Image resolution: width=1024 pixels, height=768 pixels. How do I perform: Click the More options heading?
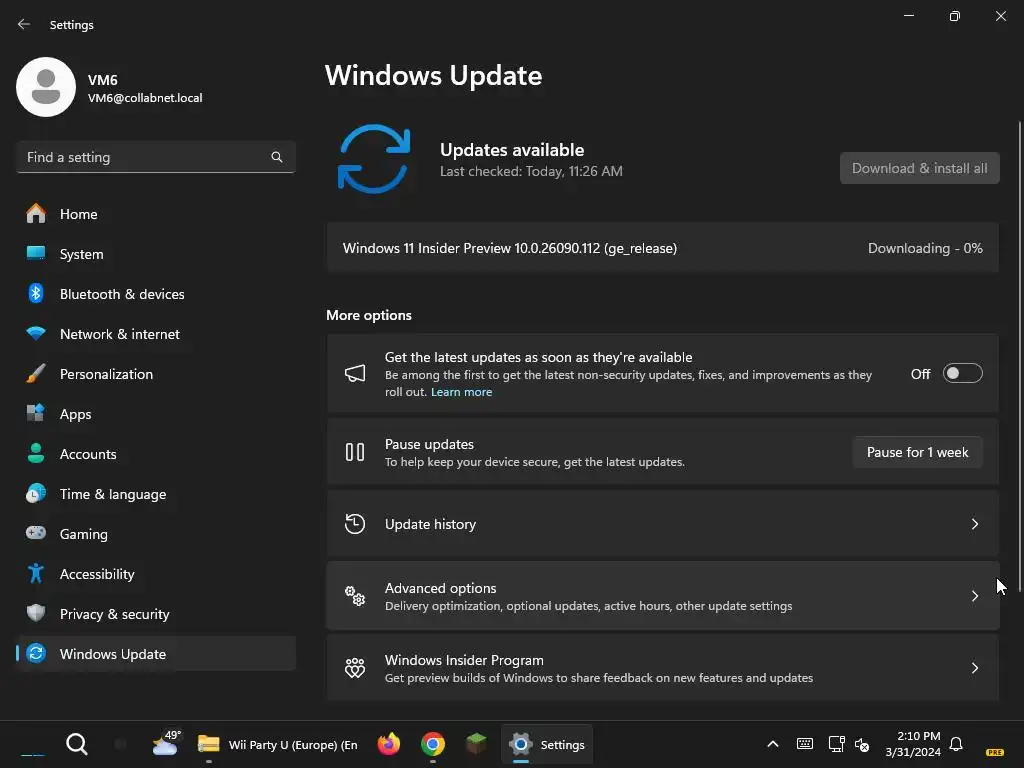[x=369, y=315]
